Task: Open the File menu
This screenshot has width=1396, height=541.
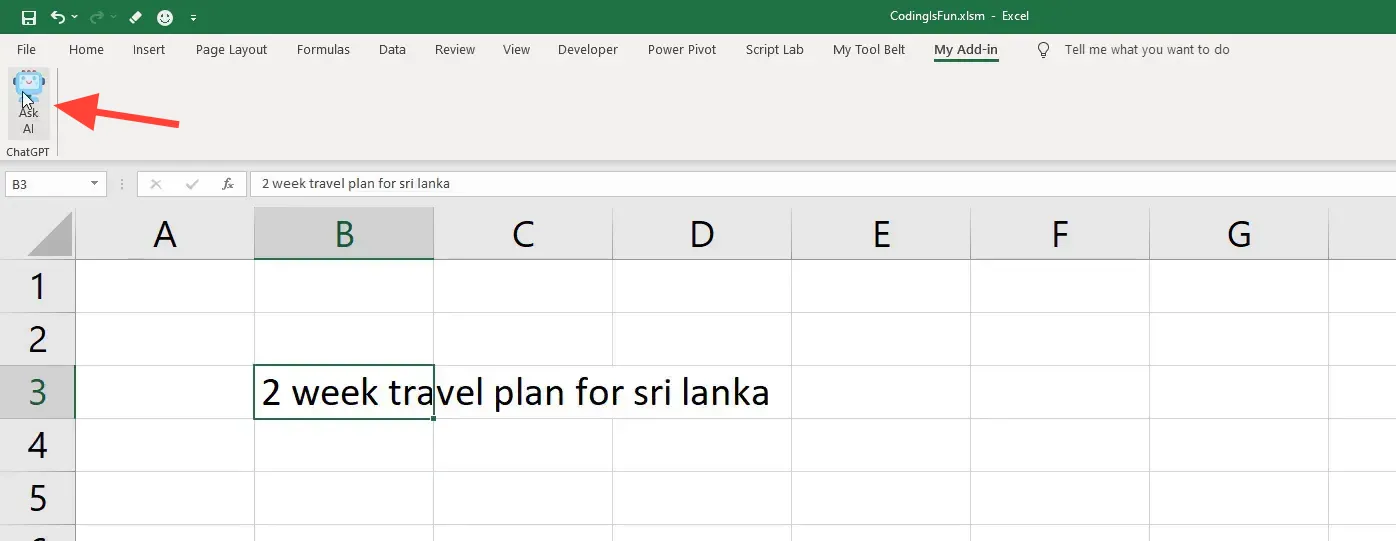Action: click(27, 50)
